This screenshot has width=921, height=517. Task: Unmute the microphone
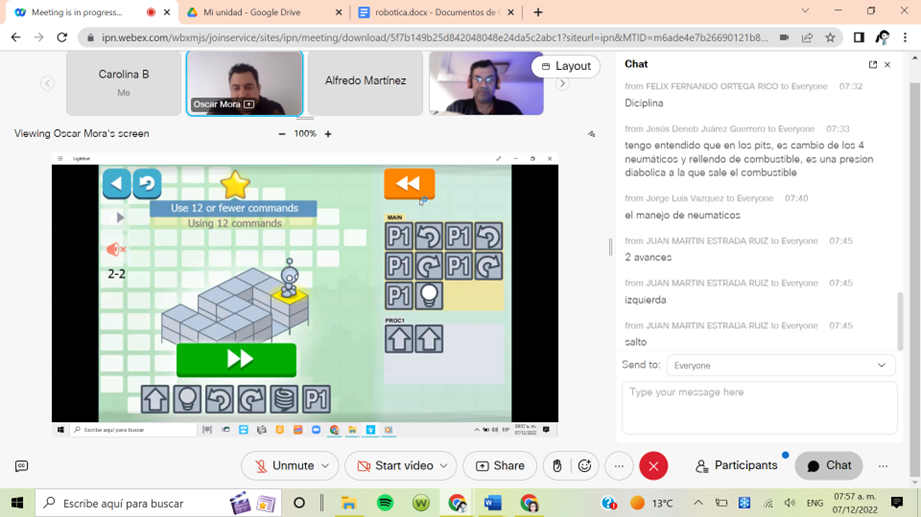click(x=284, y=466)
